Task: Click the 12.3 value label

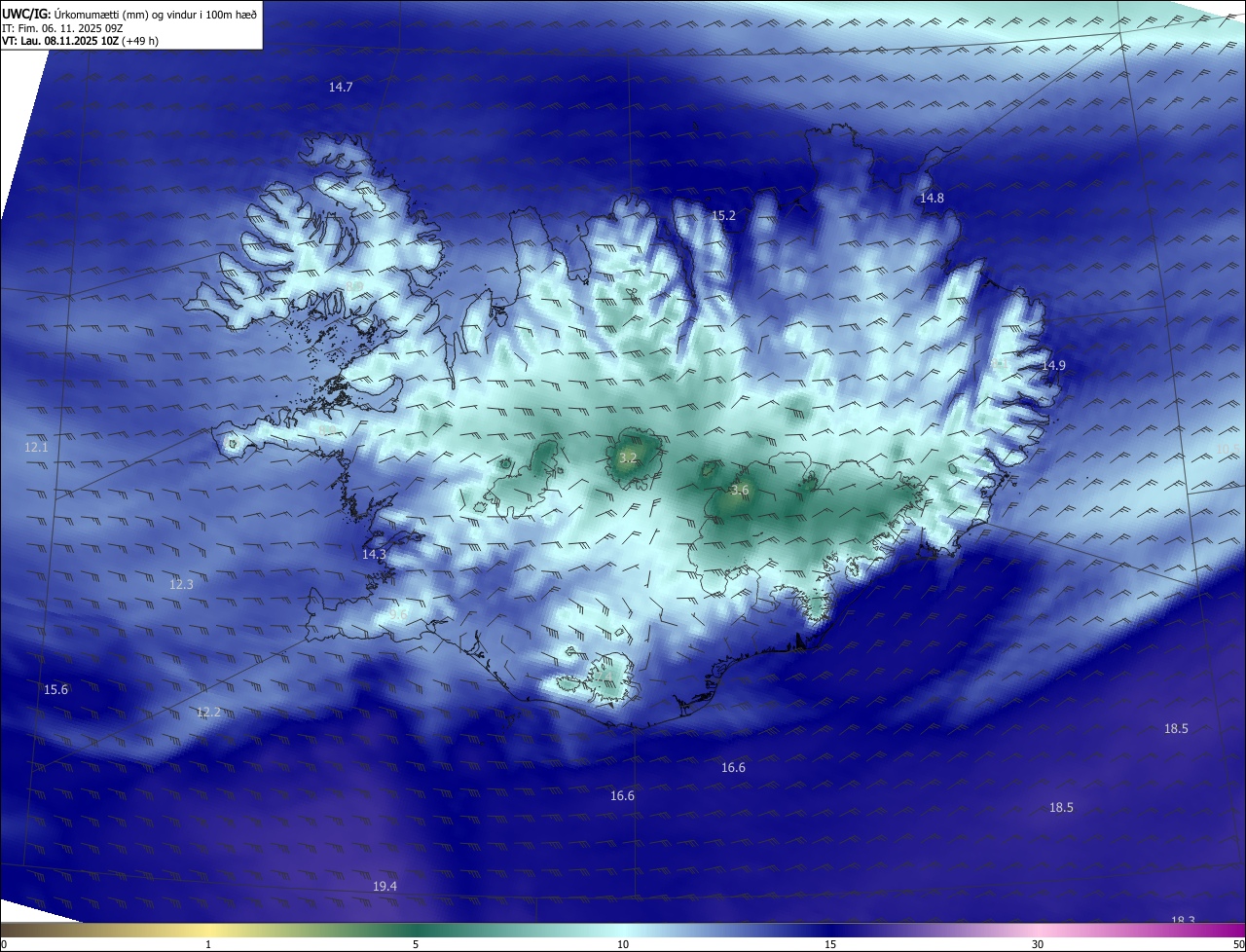Action: pyautogui.click(x=181, y=585)
